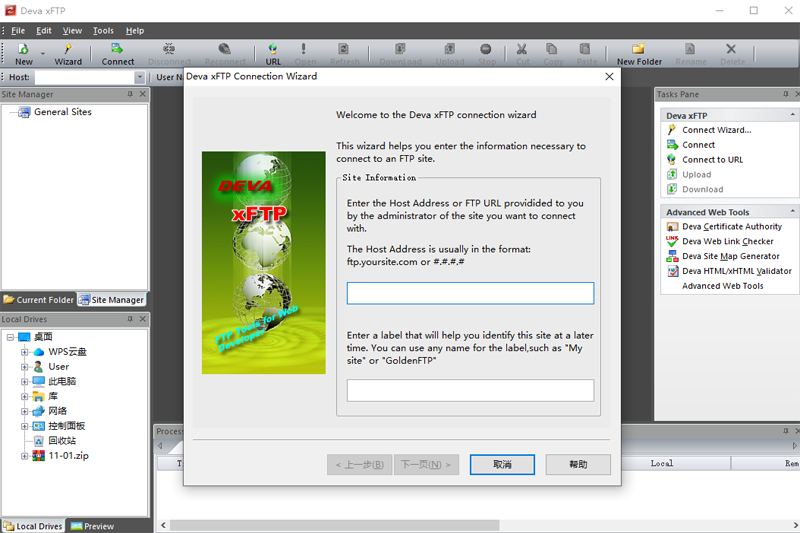The image size is (800, 533).
Task: Click the URL toolbar icon
Action: [273, 54]
